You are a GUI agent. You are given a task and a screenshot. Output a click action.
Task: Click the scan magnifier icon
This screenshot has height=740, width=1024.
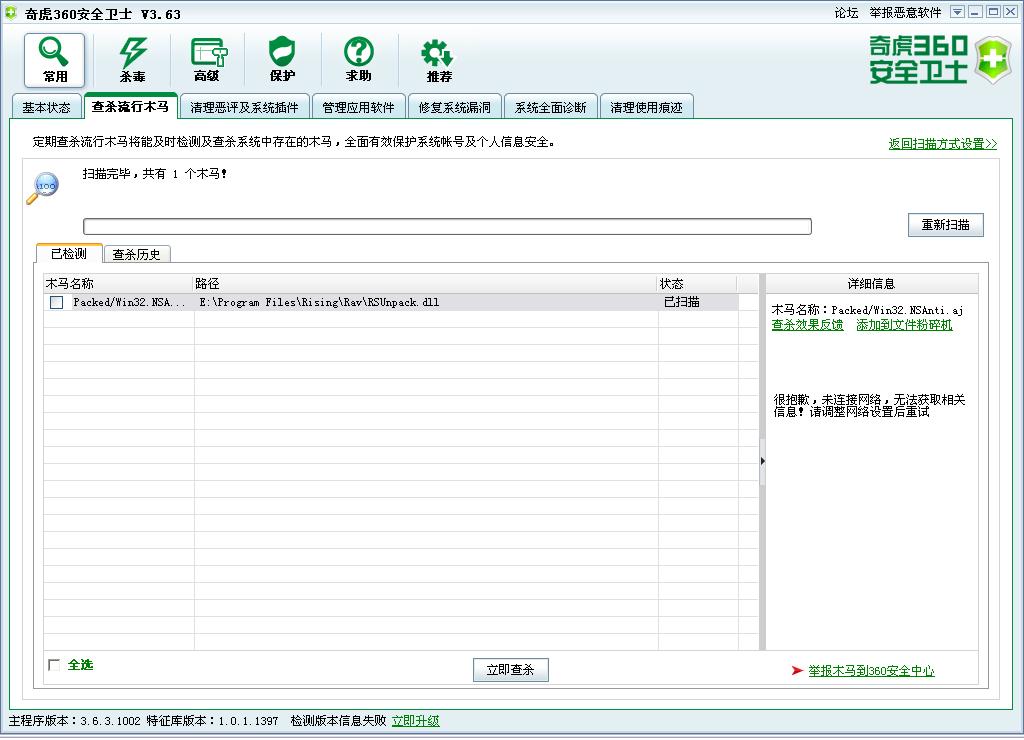pos(43,188)
